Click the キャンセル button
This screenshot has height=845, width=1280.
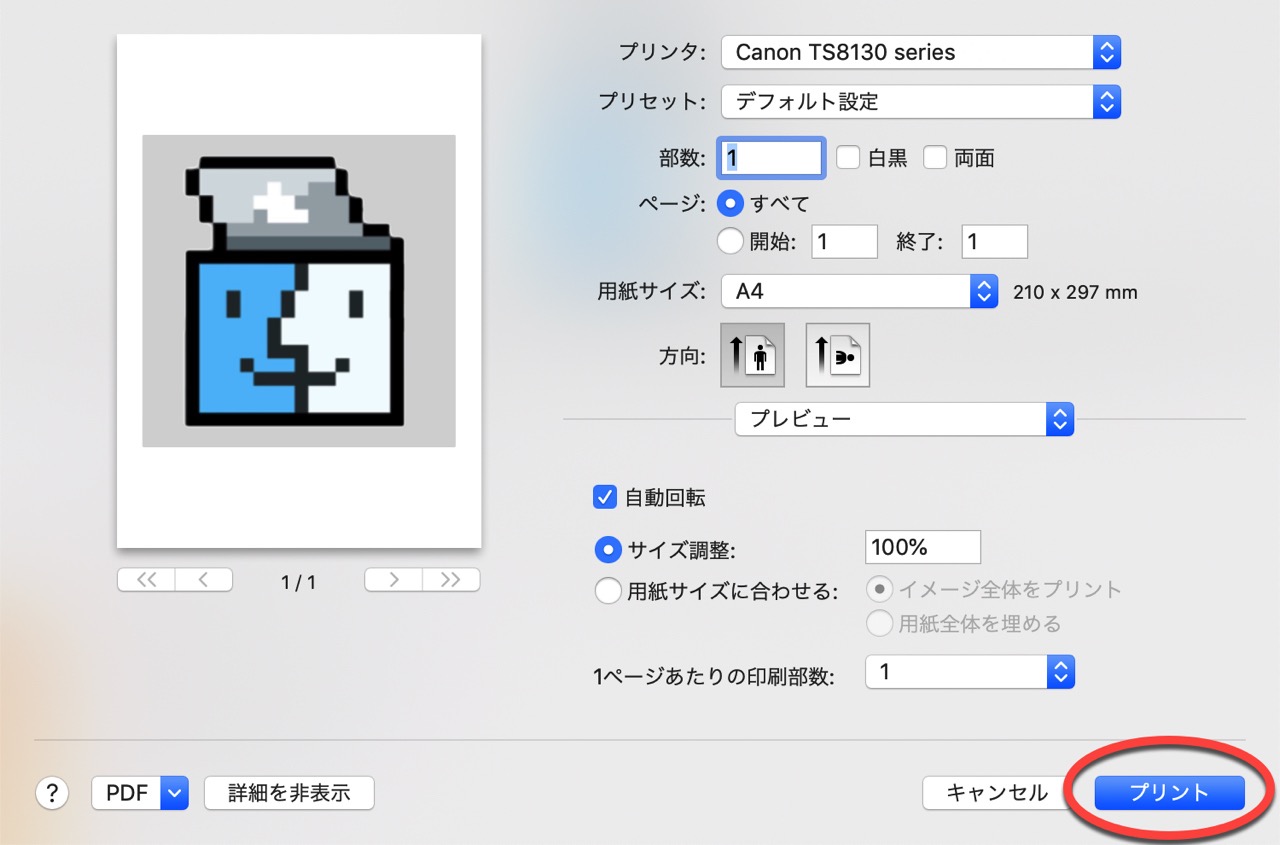pyautogui.click(x=997, y=793)
